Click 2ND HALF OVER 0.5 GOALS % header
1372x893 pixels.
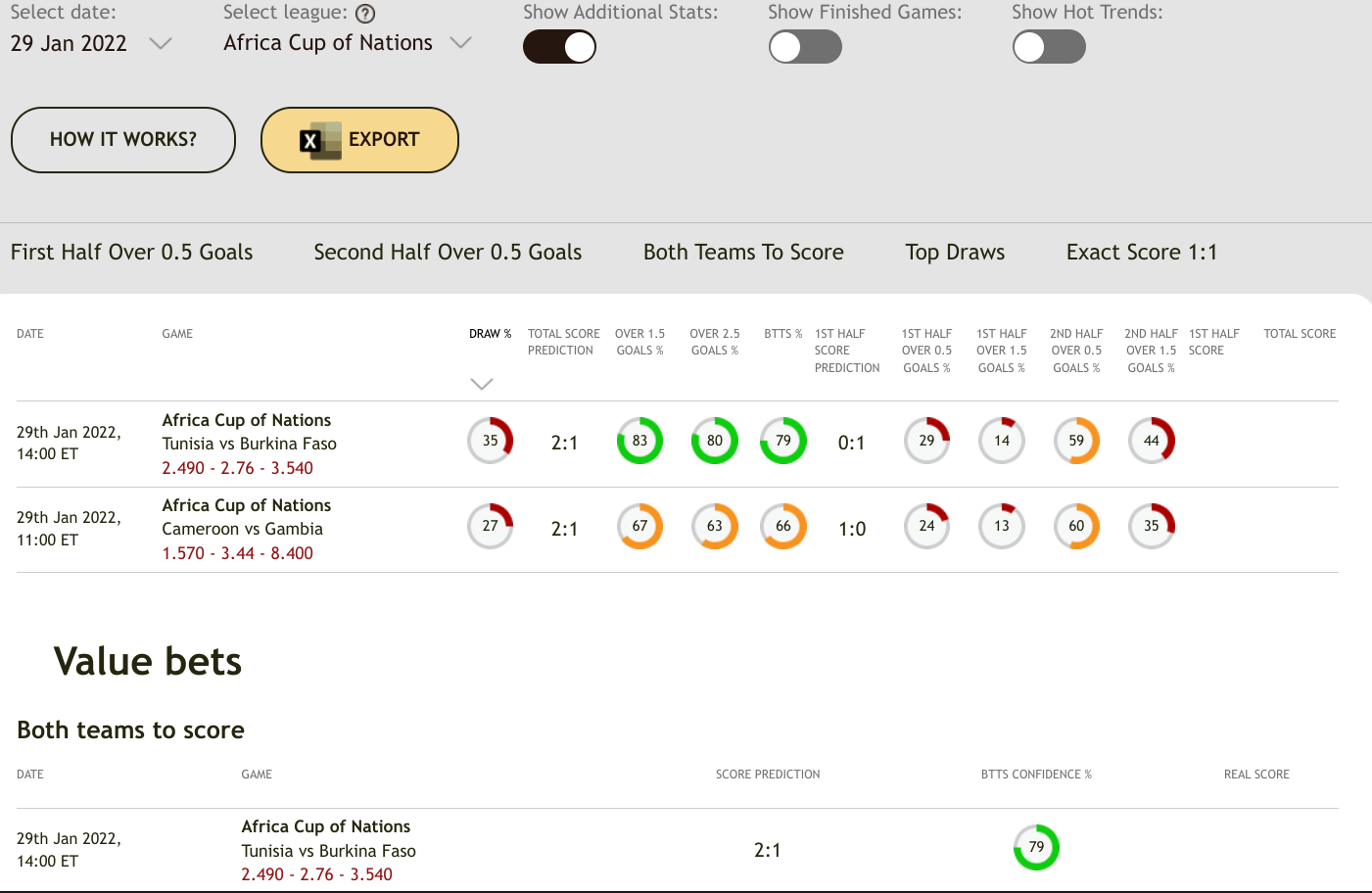1076,351
